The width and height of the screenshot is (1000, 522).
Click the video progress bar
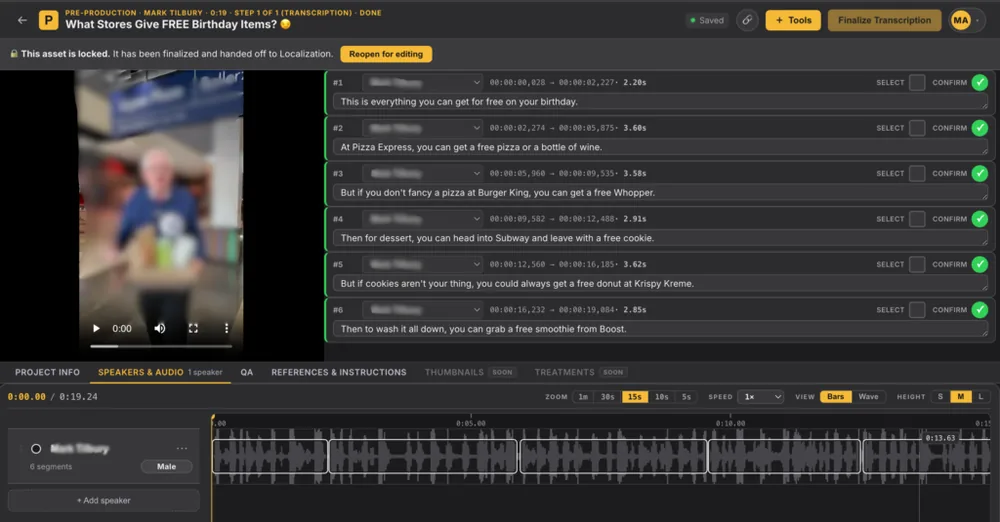[161, 346]
